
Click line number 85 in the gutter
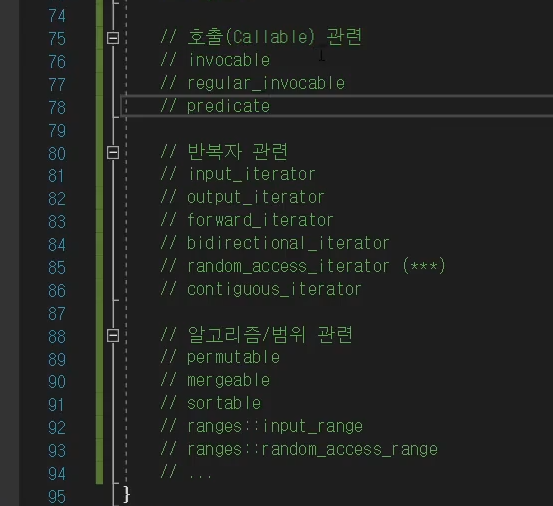coord(57,267)
